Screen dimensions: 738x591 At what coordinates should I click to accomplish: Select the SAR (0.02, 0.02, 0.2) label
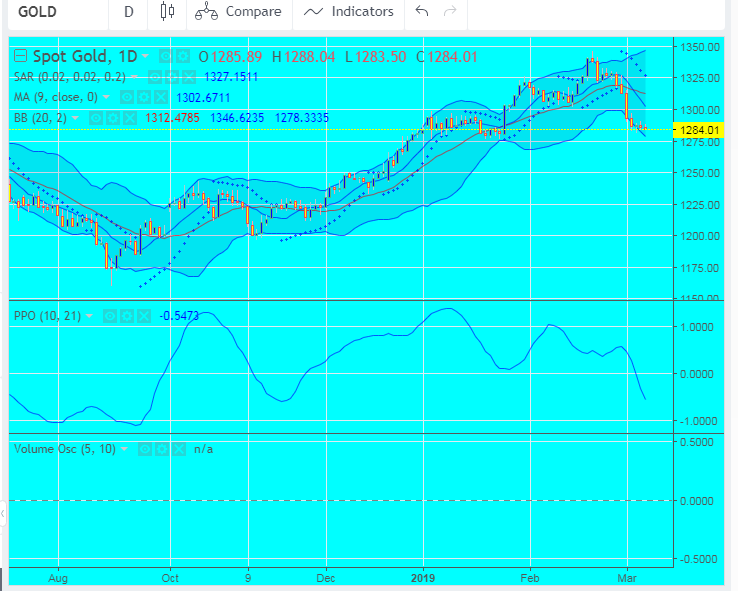click(x=70, y=77)
